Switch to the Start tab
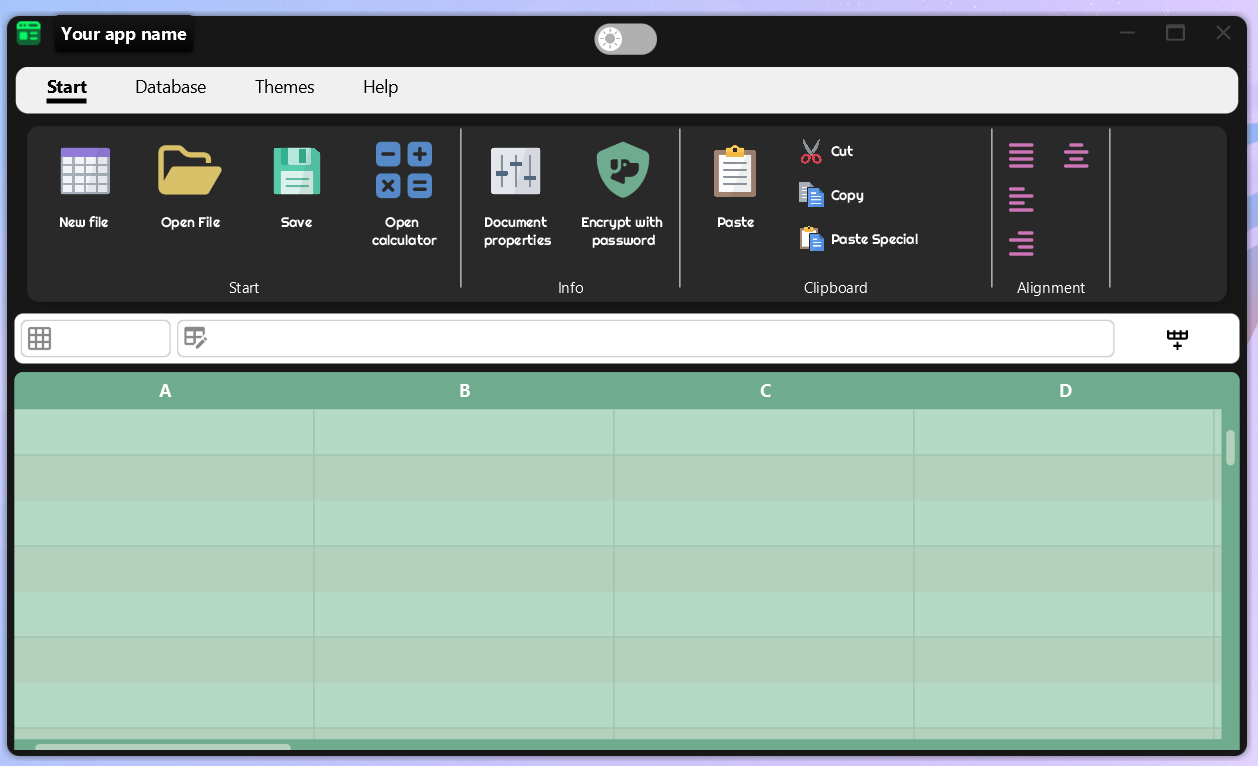Image resolution: width=1258 pixels, height=766 pixels. coord(67,87)
